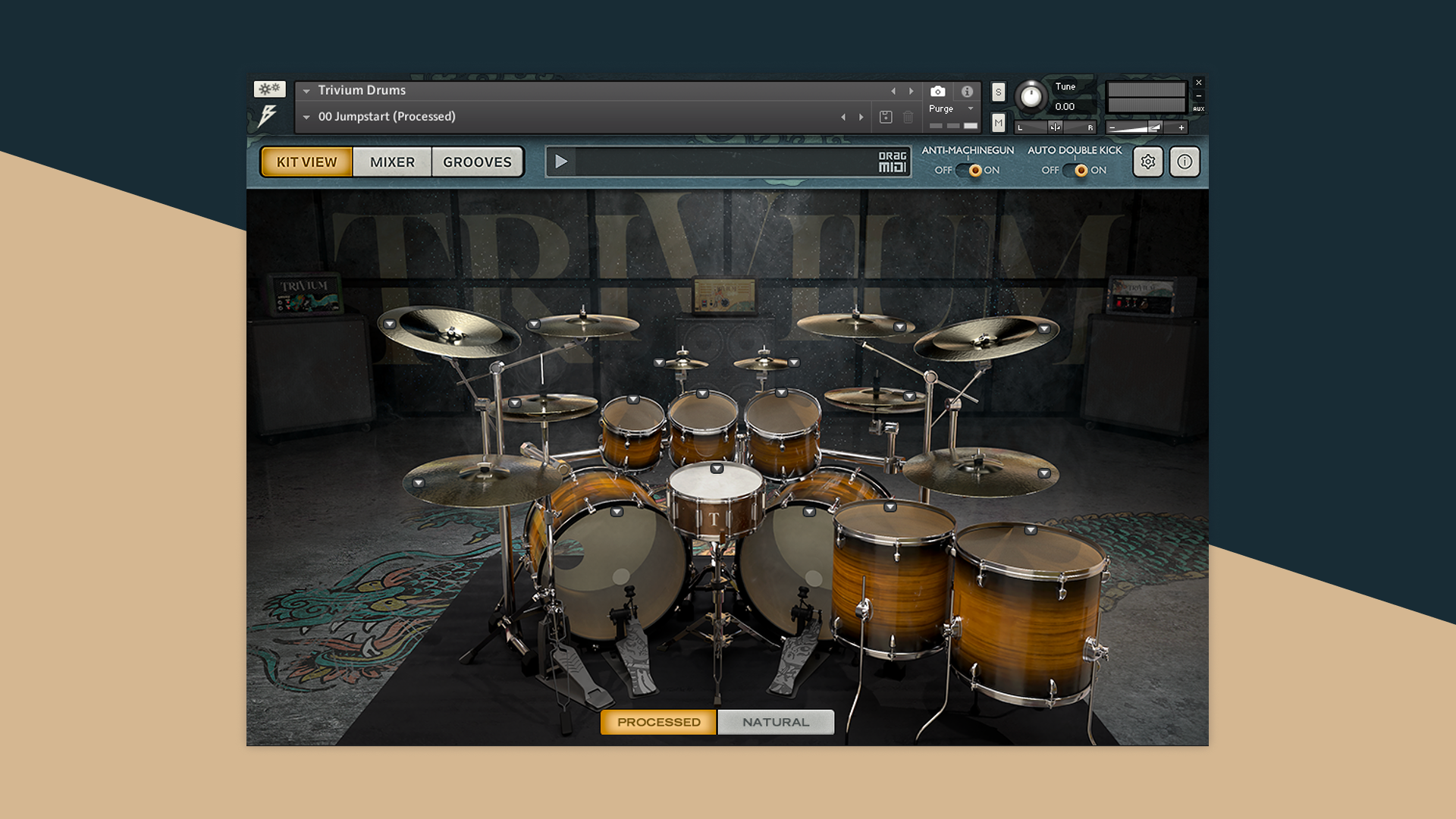
Task: Open the instrument info icon in the header
Action: (967, 91)
